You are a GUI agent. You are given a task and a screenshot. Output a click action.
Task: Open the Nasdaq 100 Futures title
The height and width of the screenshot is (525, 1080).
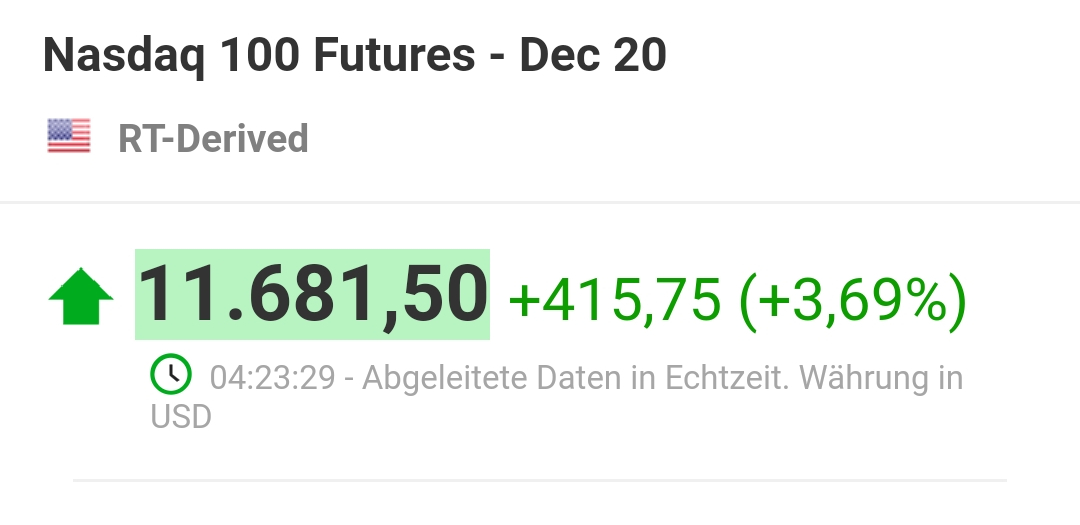pos(354,56)
